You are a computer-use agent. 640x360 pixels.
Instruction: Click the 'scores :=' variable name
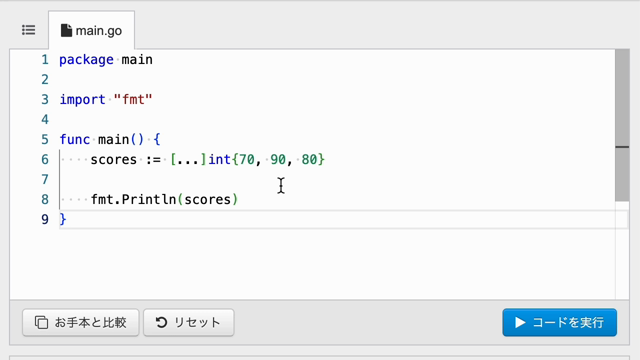(113, 160)
